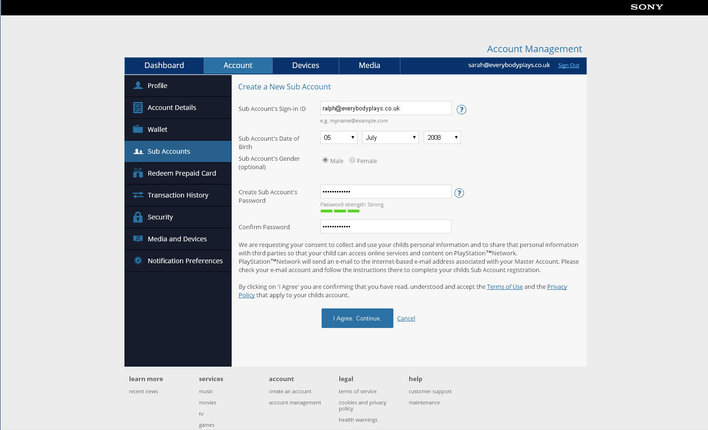Click the Wallet icon in sidebar
This screenshot has height=430, width=708.
[138, 130]
